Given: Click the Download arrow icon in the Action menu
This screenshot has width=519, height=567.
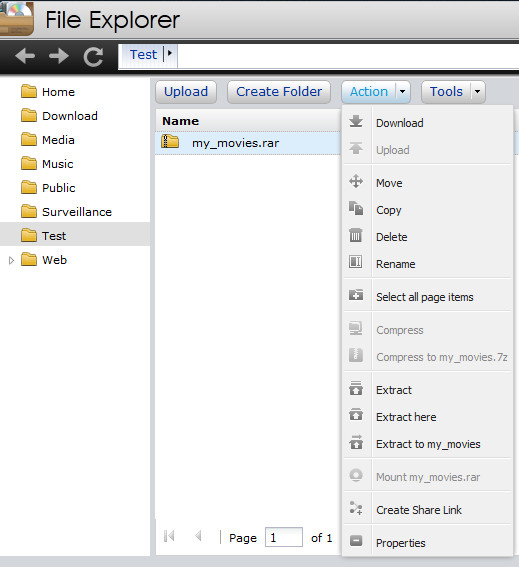Looking at the screenshot, I should point(356,122).
